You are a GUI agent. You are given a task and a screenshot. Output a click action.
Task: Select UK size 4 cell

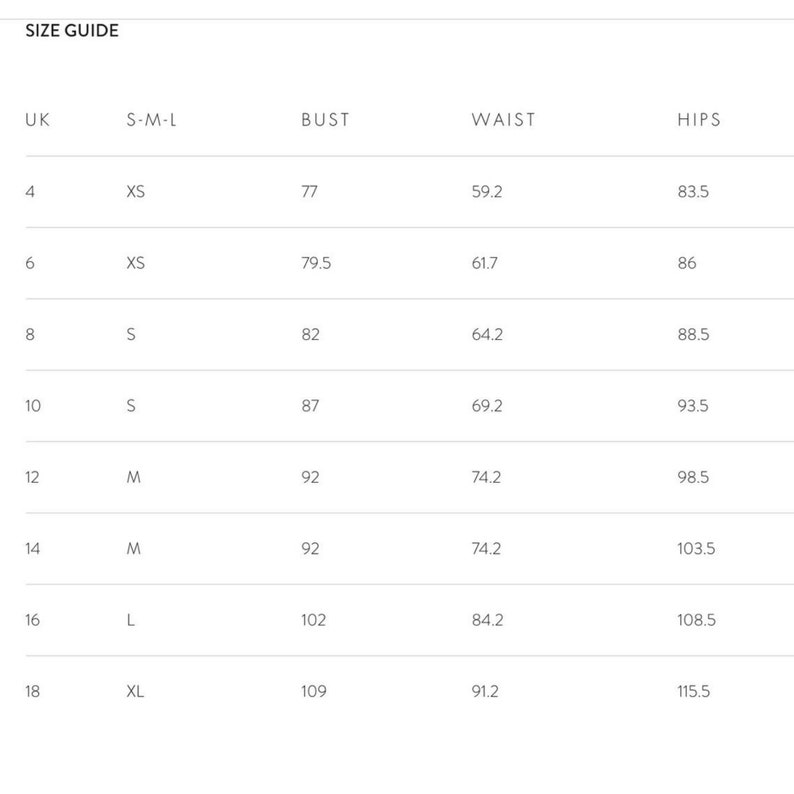tap(30, 191)
